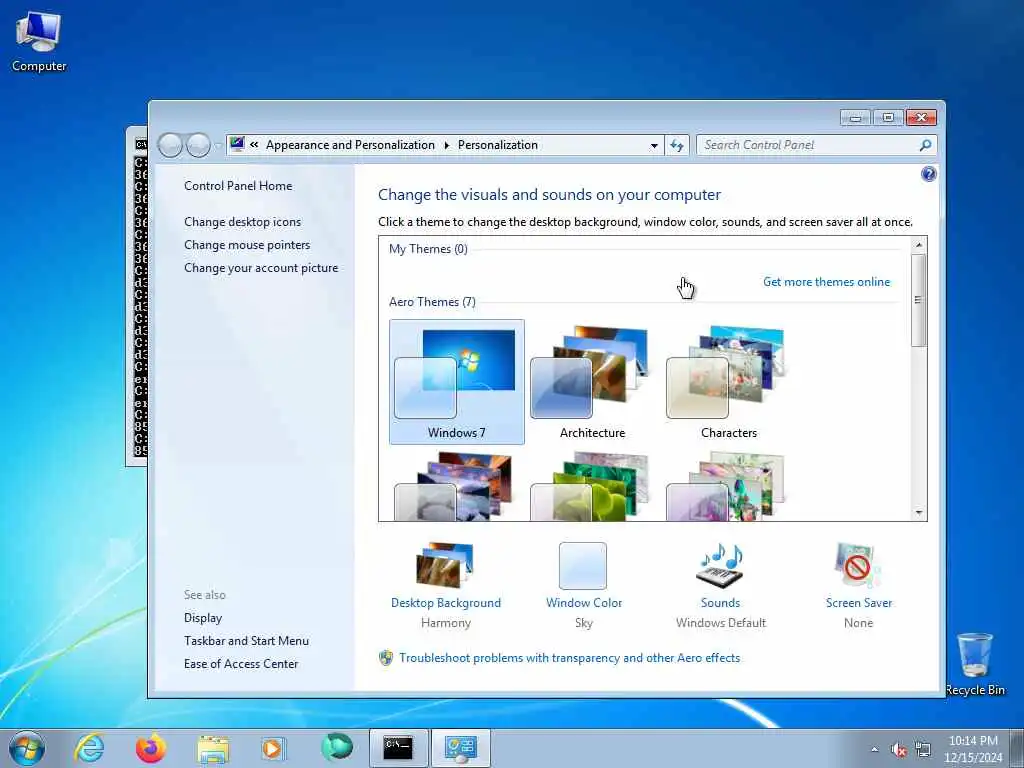1024x768 pixels.
Task: Click the Screen Saver label link
Action: (x=858, y=603)
